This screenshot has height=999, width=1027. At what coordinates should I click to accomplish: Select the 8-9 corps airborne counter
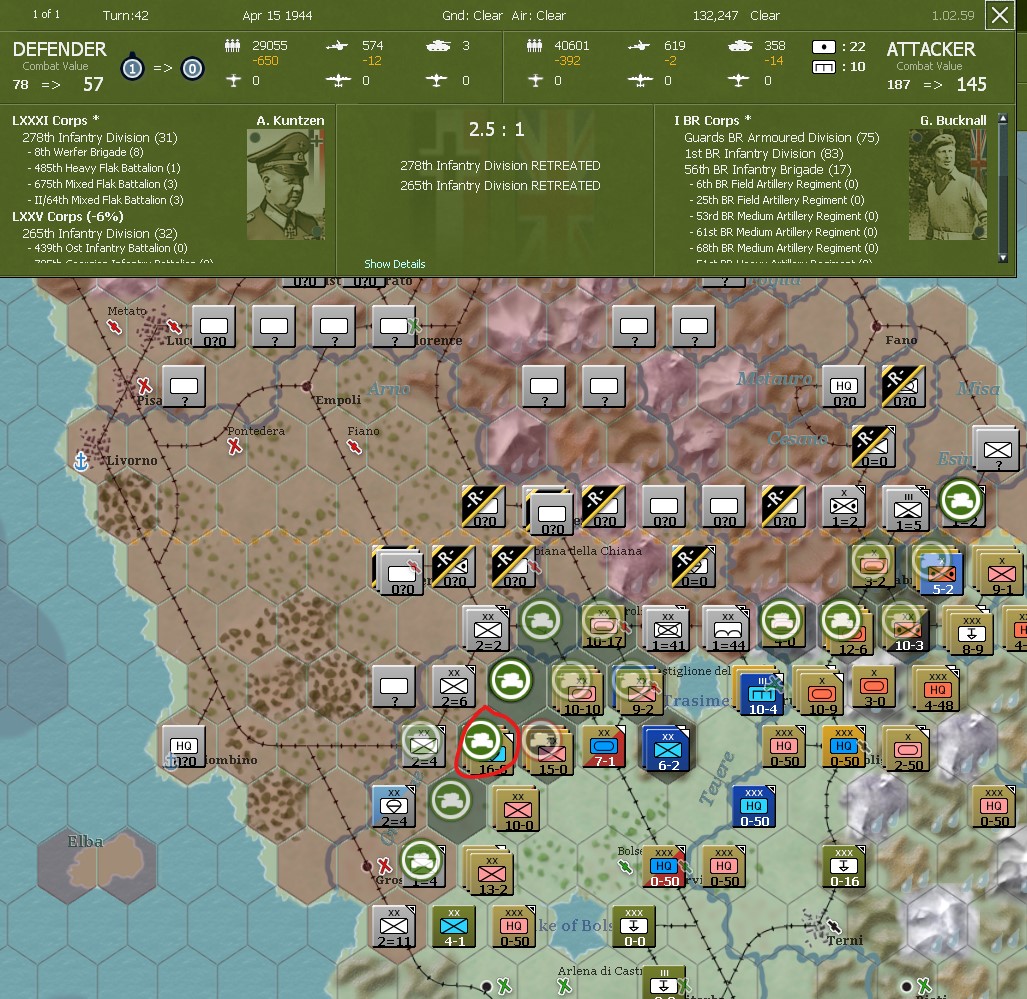[971, 631]
